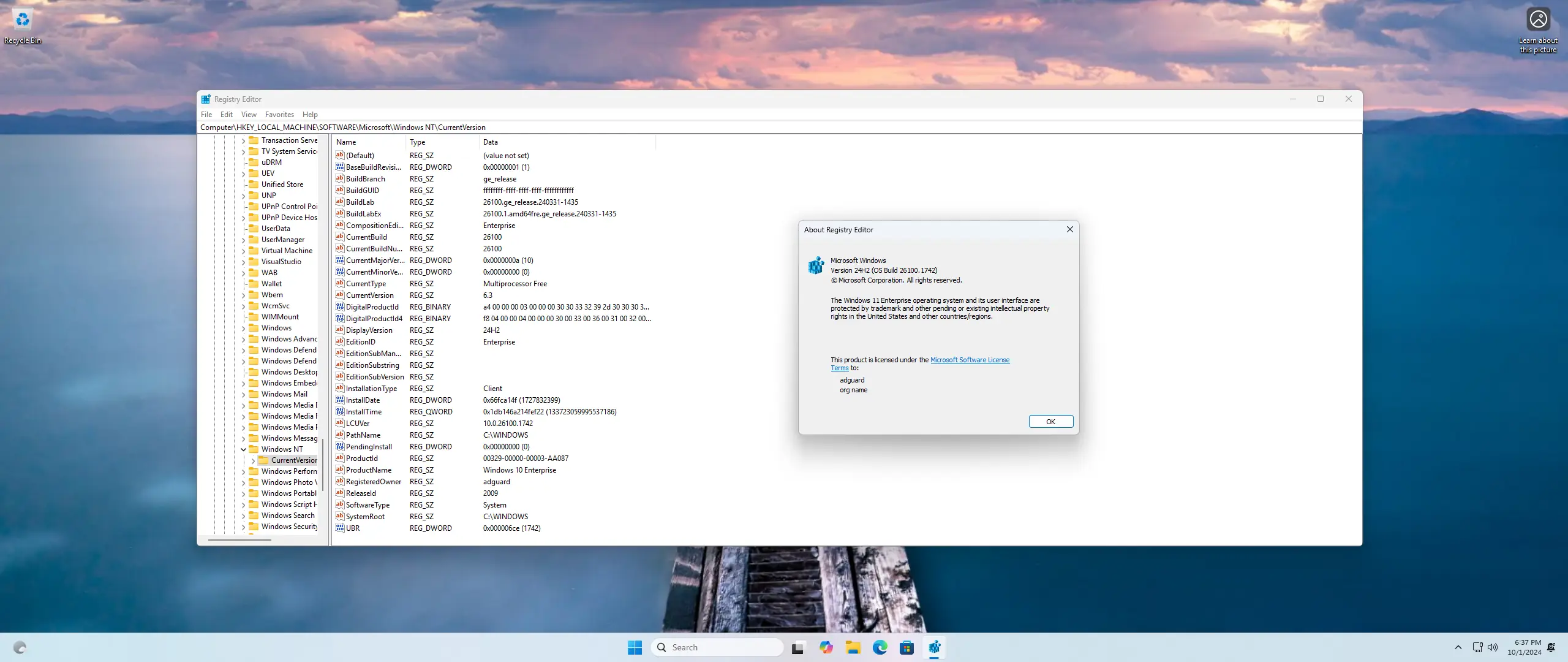This screenshot has width=1568, height=662.
Task: Click the Windows Start button
Action: tap(635, 647)
